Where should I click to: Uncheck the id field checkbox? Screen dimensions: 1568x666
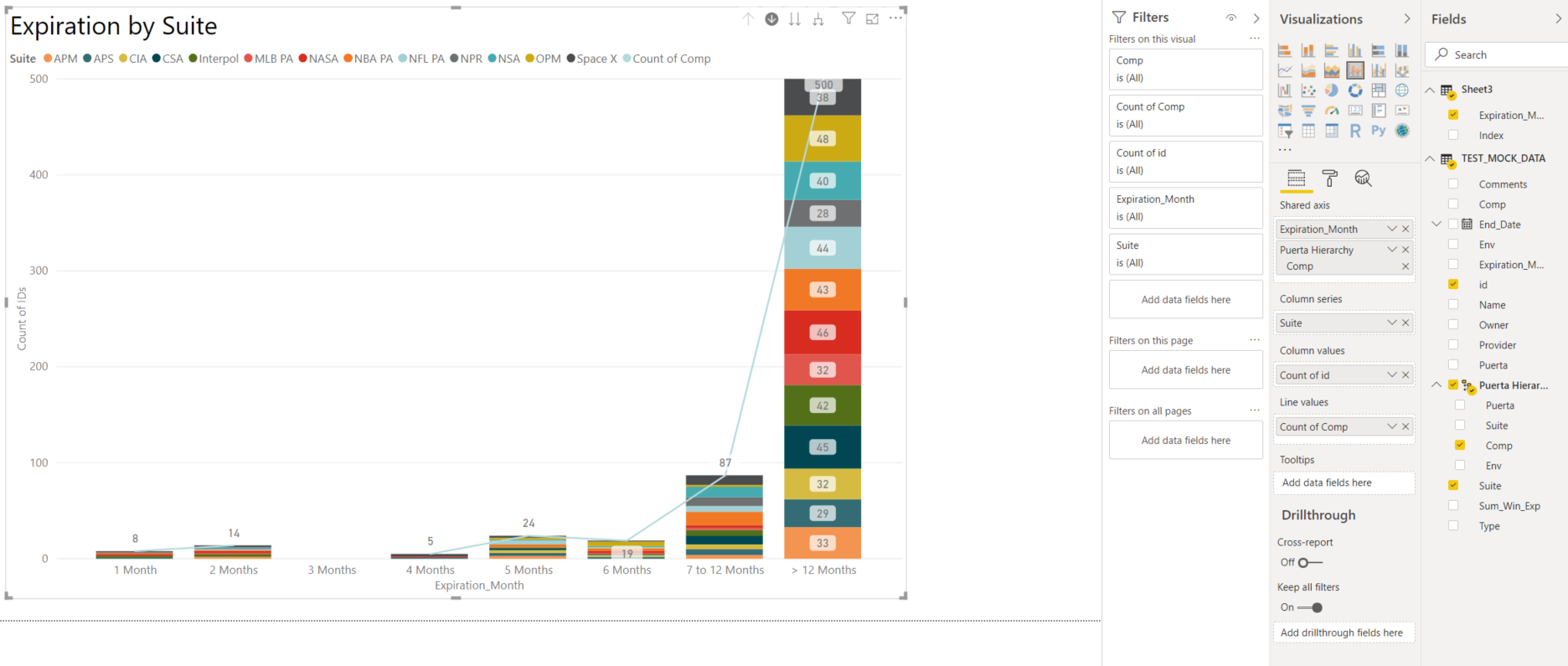tap(1453, 285)
